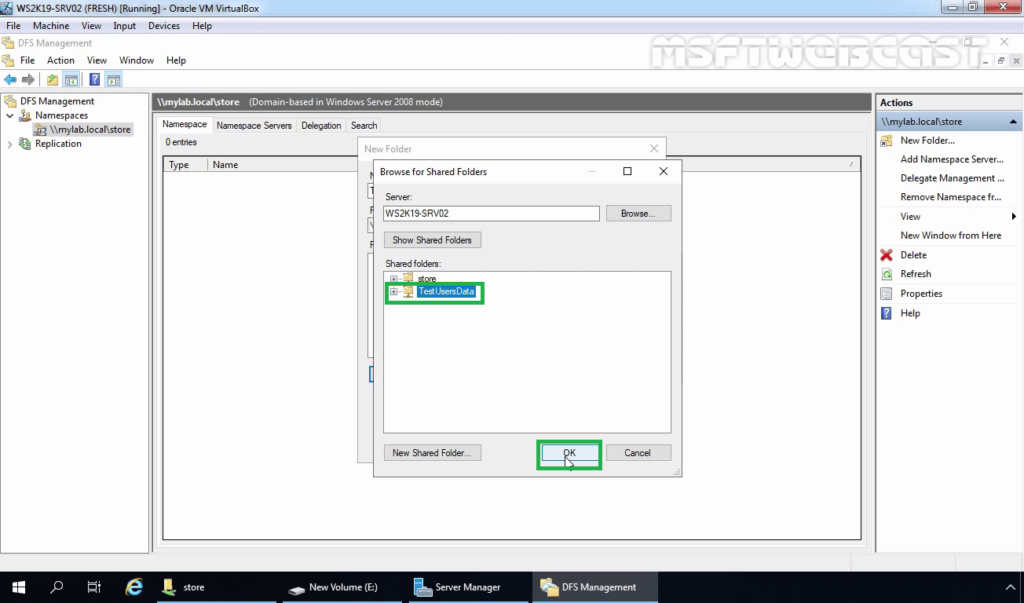Switch to the Namespace tab
The height and width of the screenshot is (603, 1024).
(x=184, y=124)
